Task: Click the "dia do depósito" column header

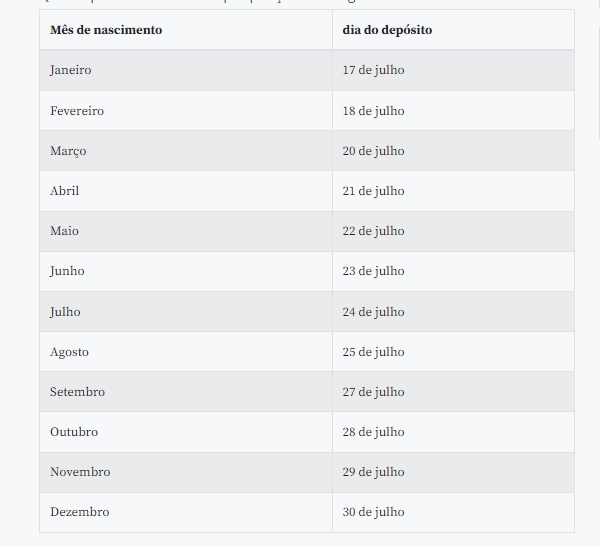Action: [x=387, y=30]
